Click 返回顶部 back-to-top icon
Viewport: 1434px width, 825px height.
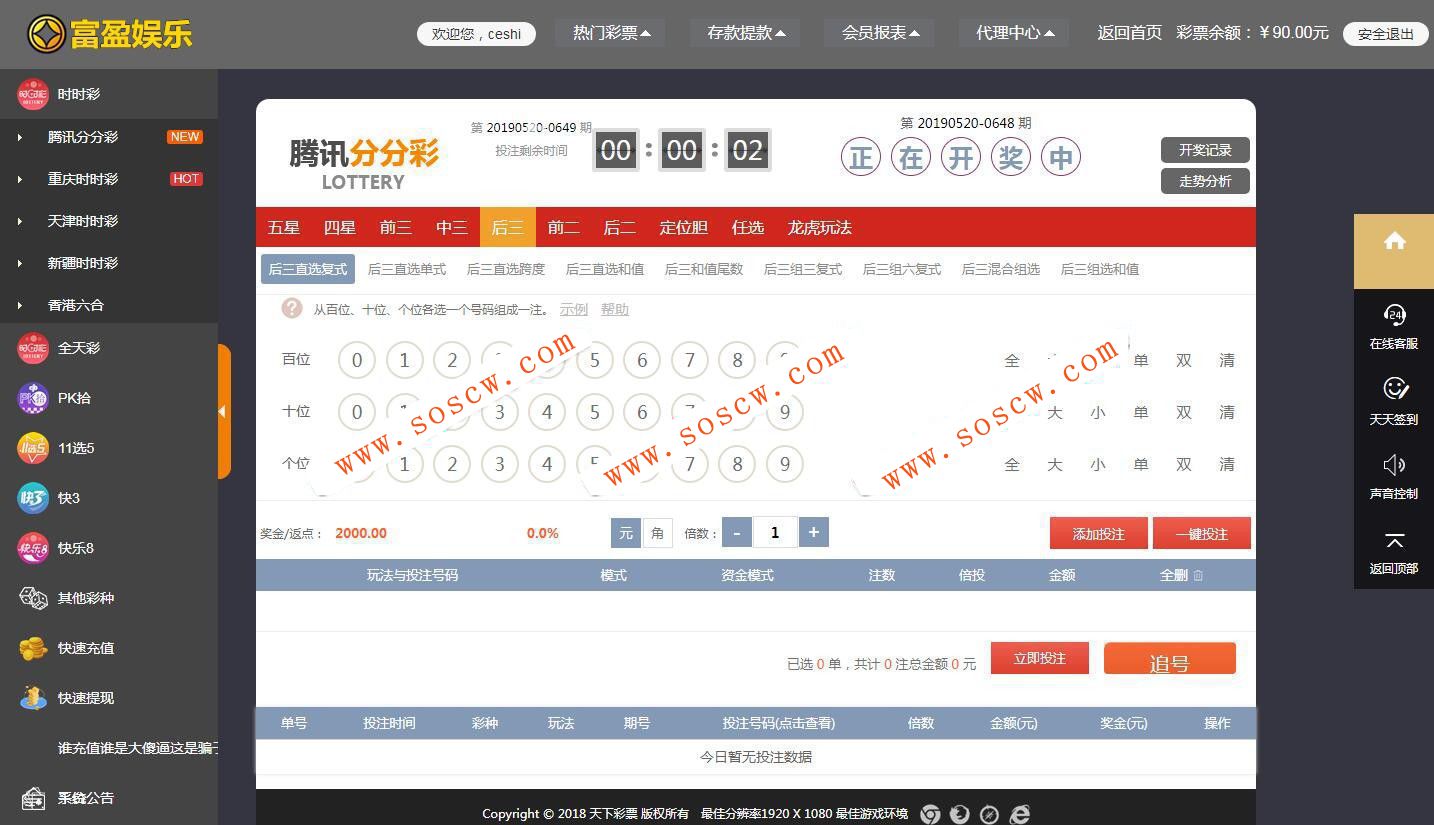click(x=1394, y=541)
